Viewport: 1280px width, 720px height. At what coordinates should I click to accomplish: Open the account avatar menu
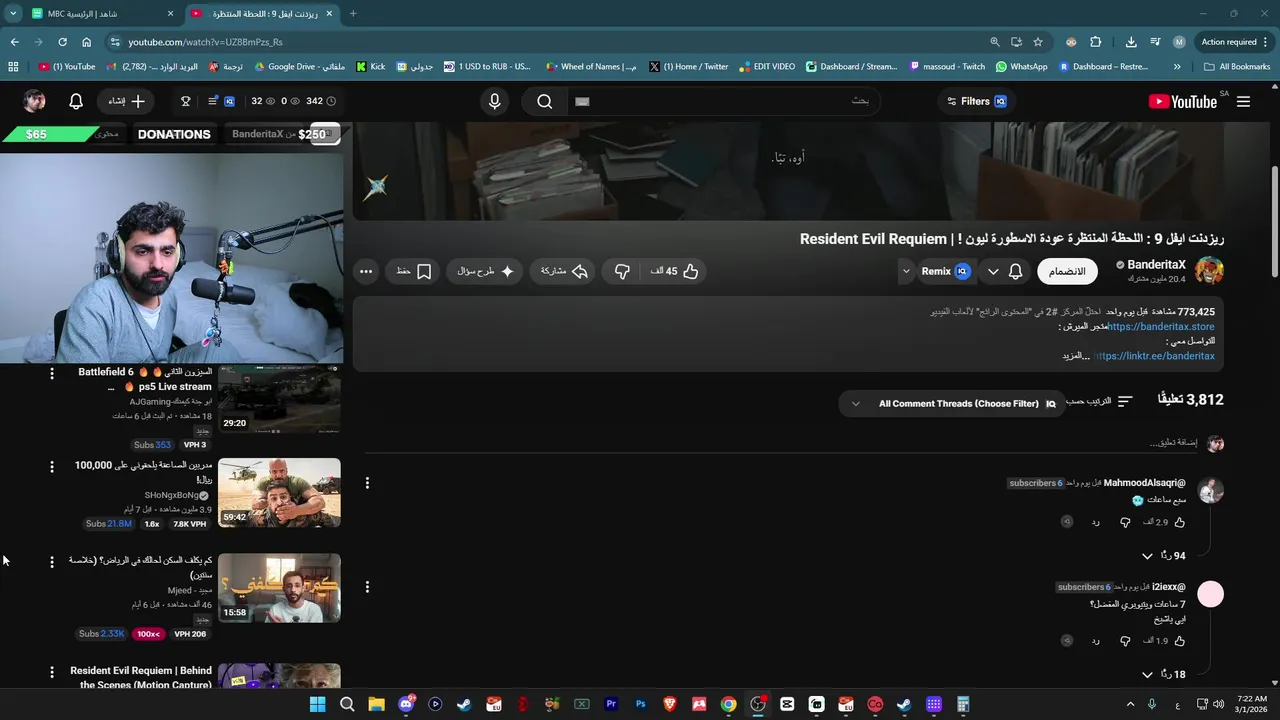[34, 101]
